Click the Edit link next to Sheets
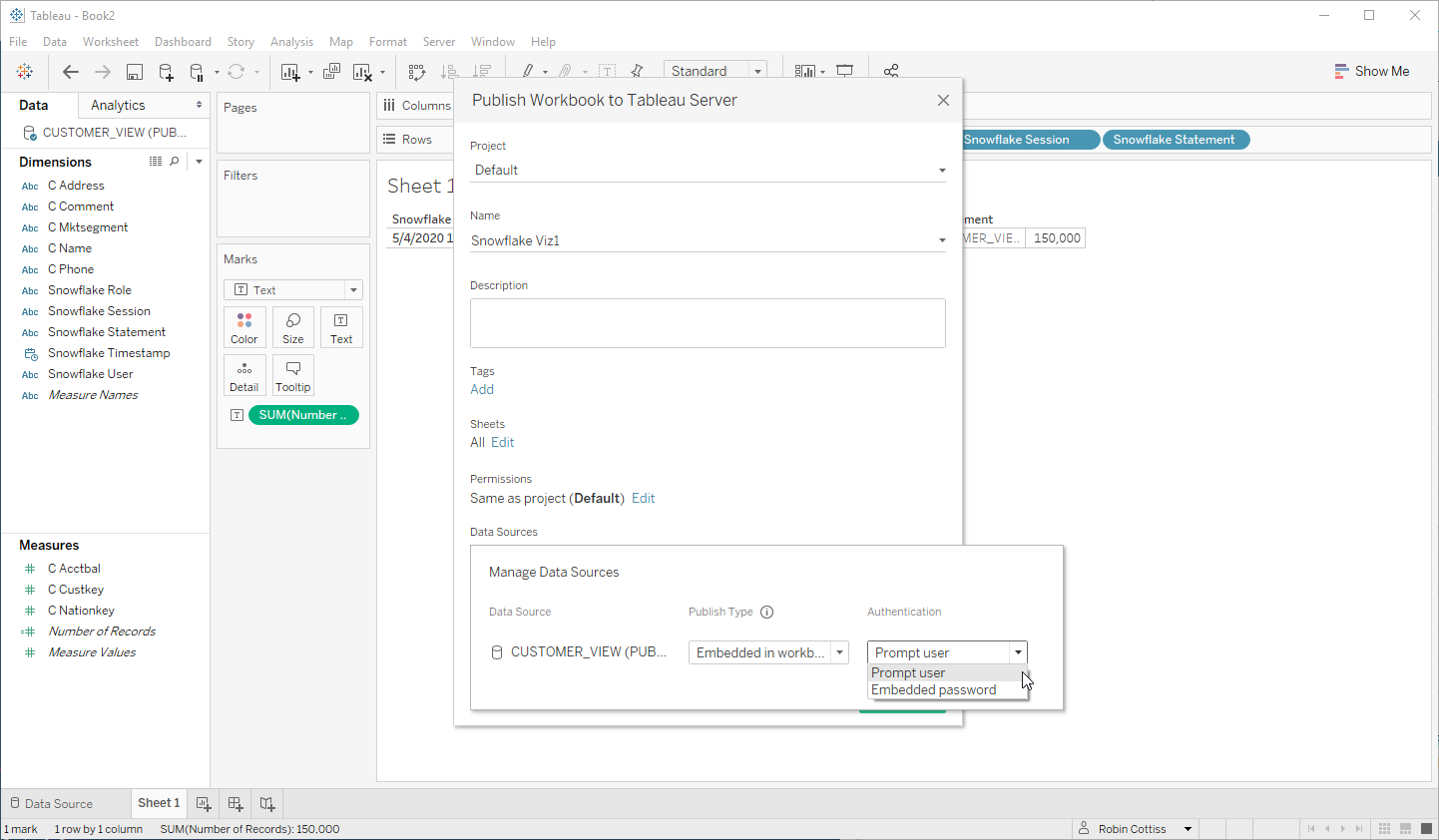The width and height of the screenshot is (1439, 840). coord(503,442)
